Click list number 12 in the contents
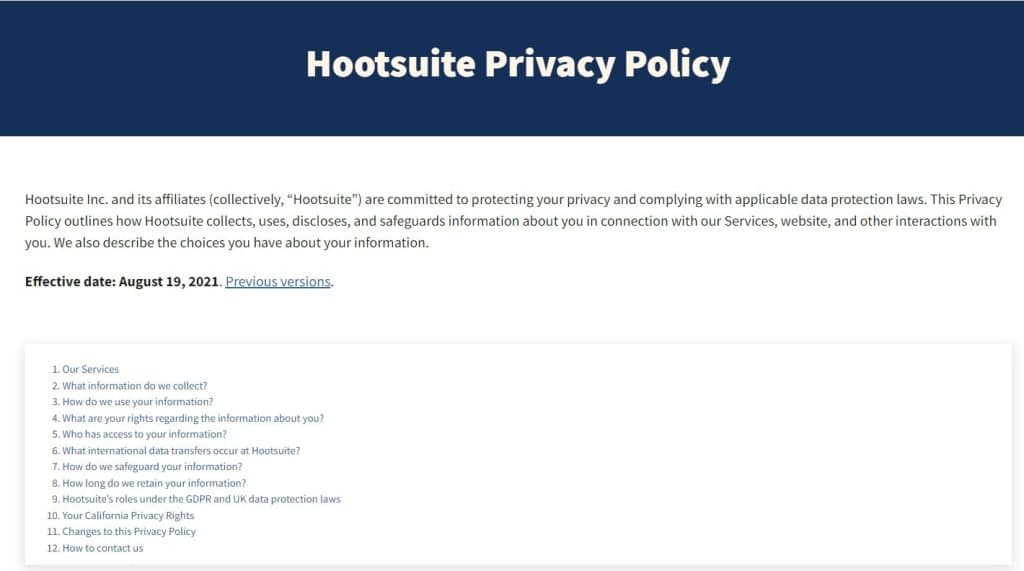This screenshot has width=1024, height=571. coord(53,547)
